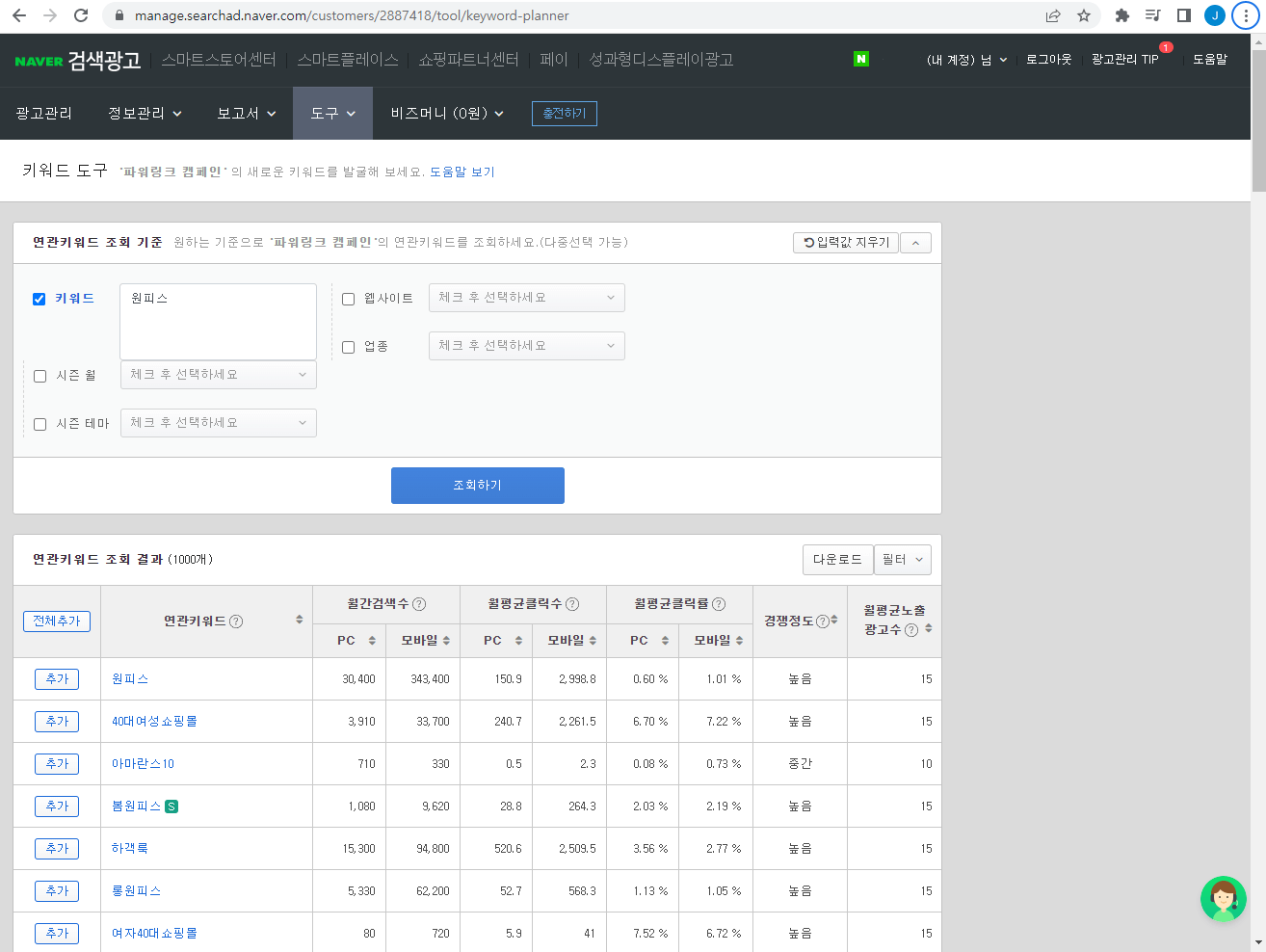Click the 다운로드 button
The width and height of the screenshot is (1266, 952).
coord(837,560)
